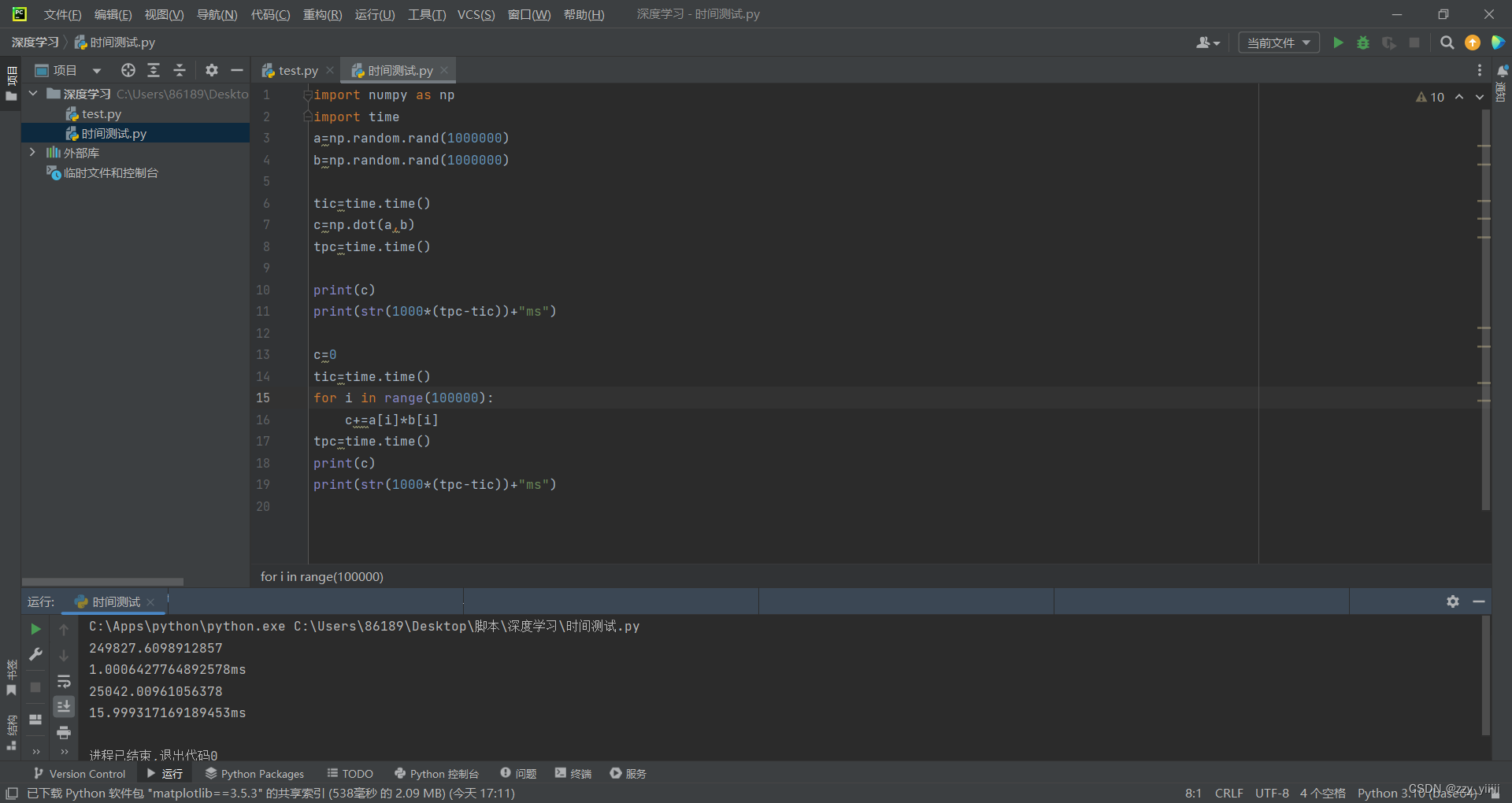Click Run with Coverage icon in toolbar

(1389, 43)
